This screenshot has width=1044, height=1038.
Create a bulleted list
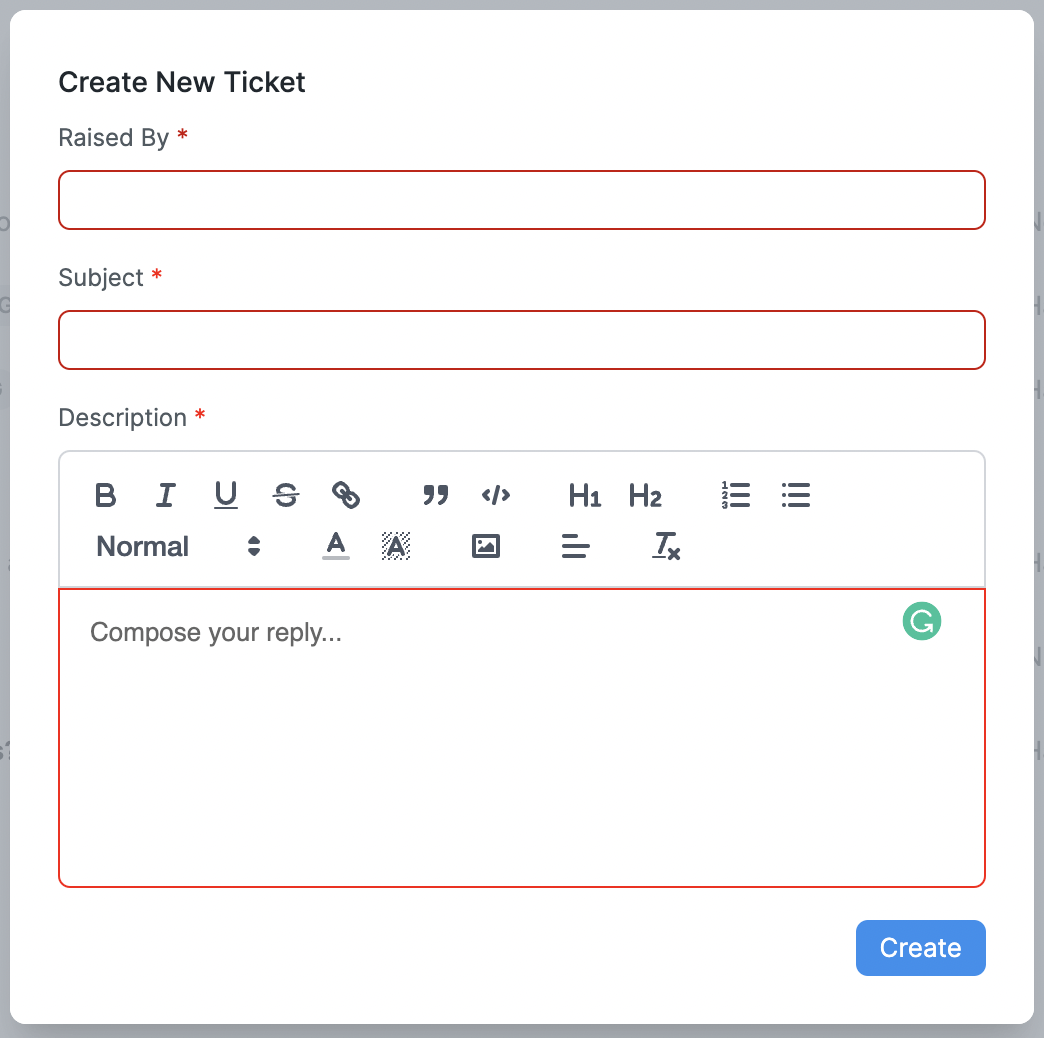coord(795,495)
